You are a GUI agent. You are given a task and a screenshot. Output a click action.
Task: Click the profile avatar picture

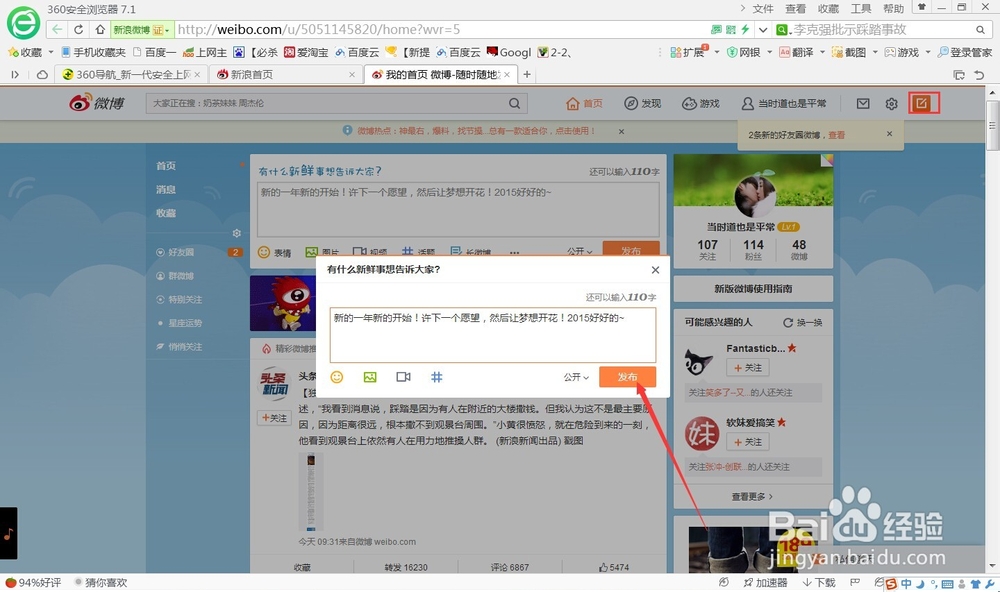[x=754, y=195]
